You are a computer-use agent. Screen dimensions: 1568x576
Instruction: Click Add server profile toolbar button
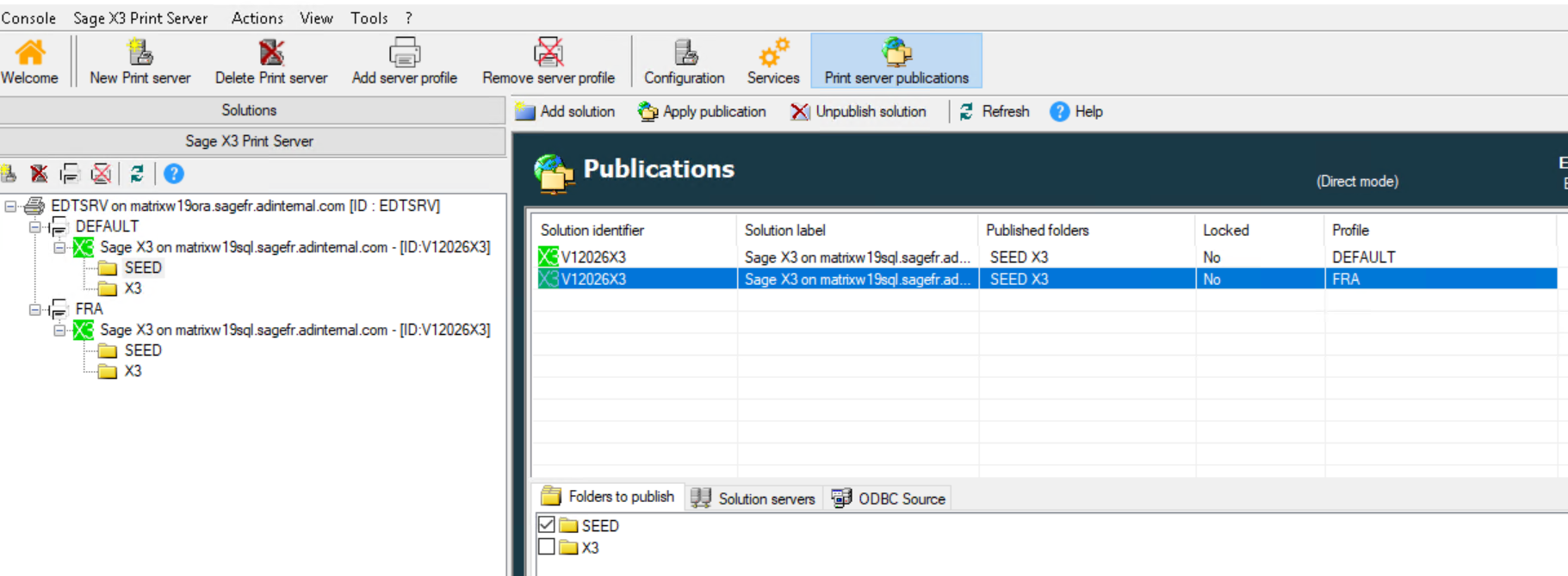tap(404, 61)
